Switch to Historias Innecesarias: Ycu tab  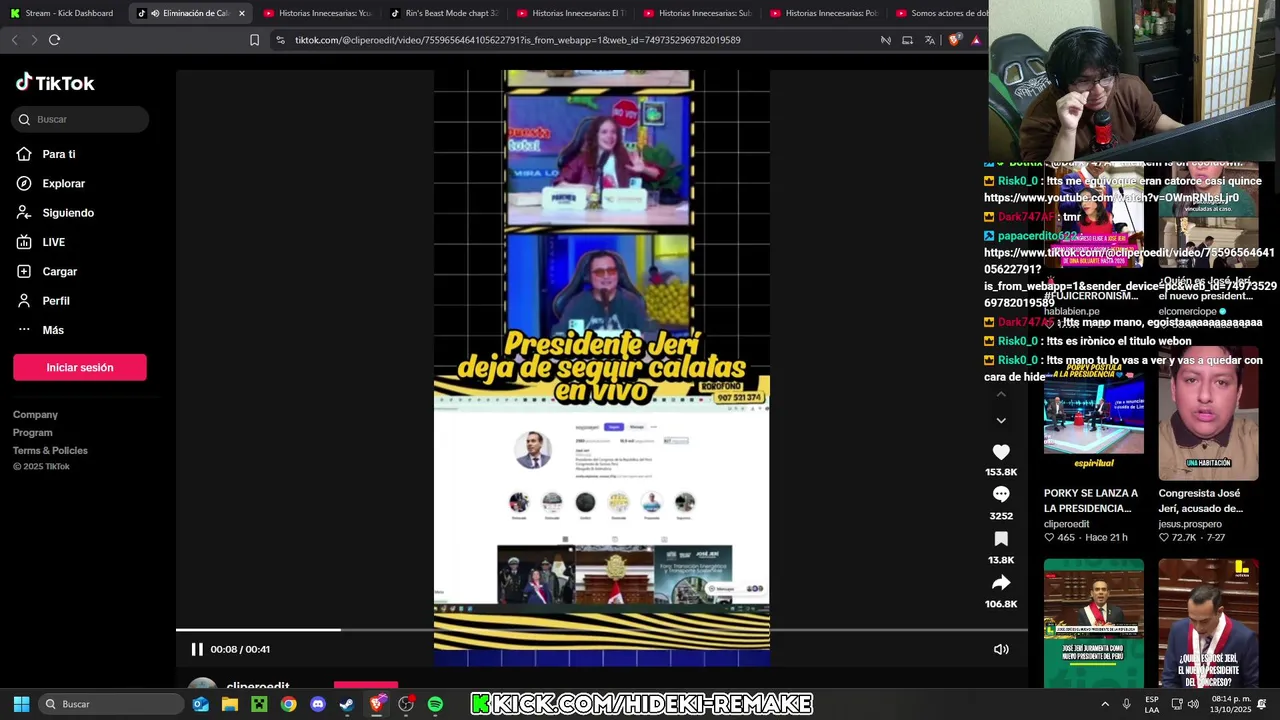coord(317,13)
